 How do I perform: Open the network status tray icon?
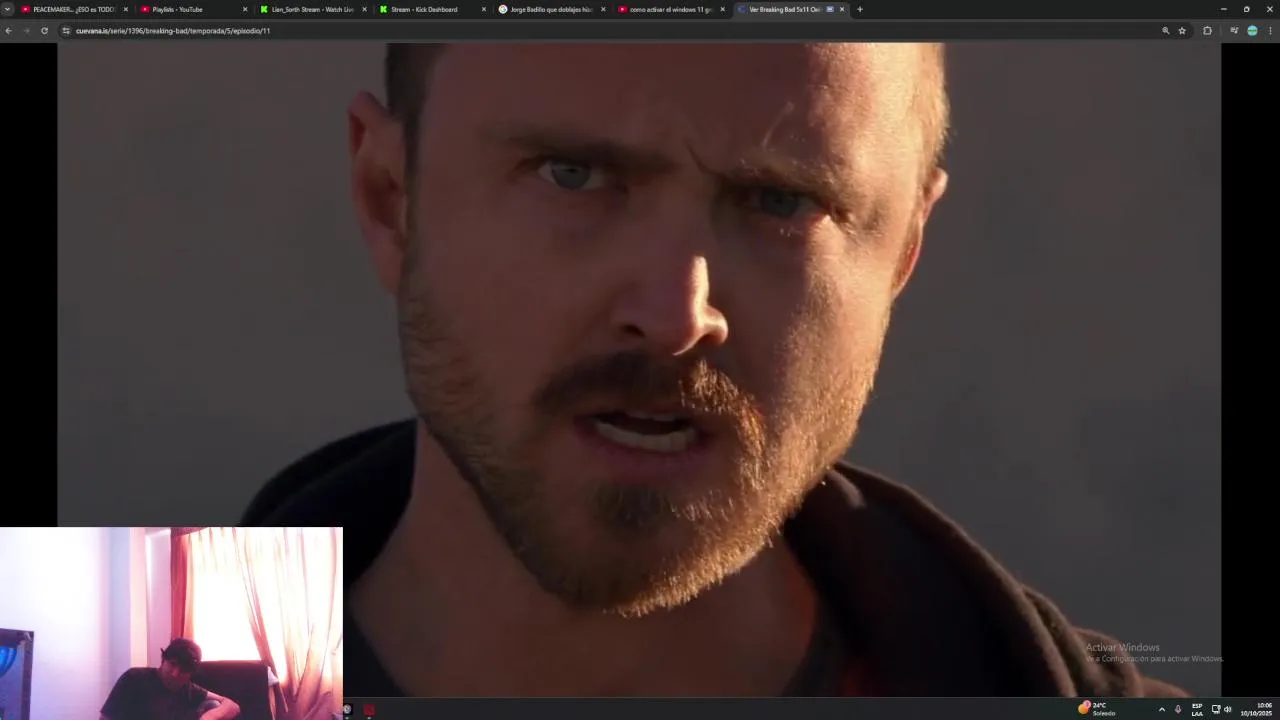(x=1216, y=709)
